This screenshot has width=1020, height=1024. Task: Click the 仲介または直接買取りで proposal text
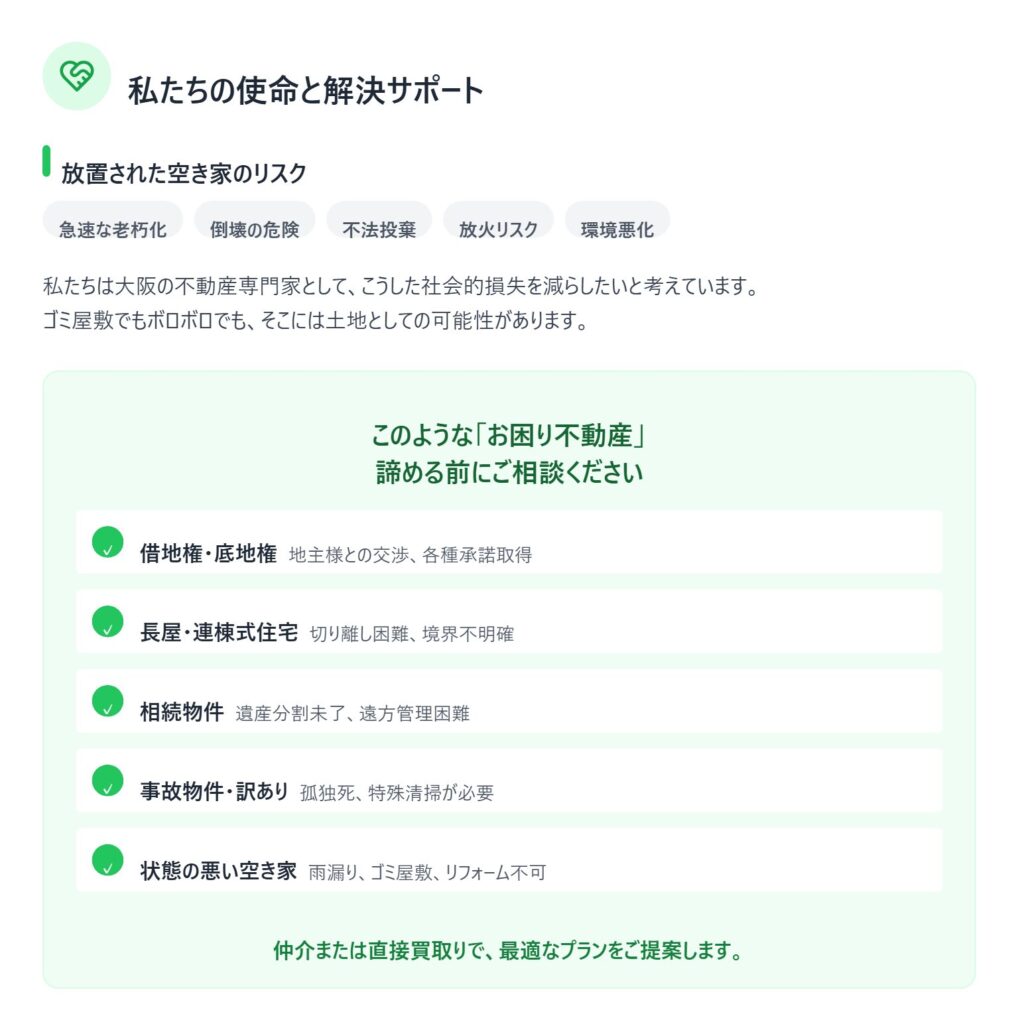[x=508, y=949]
